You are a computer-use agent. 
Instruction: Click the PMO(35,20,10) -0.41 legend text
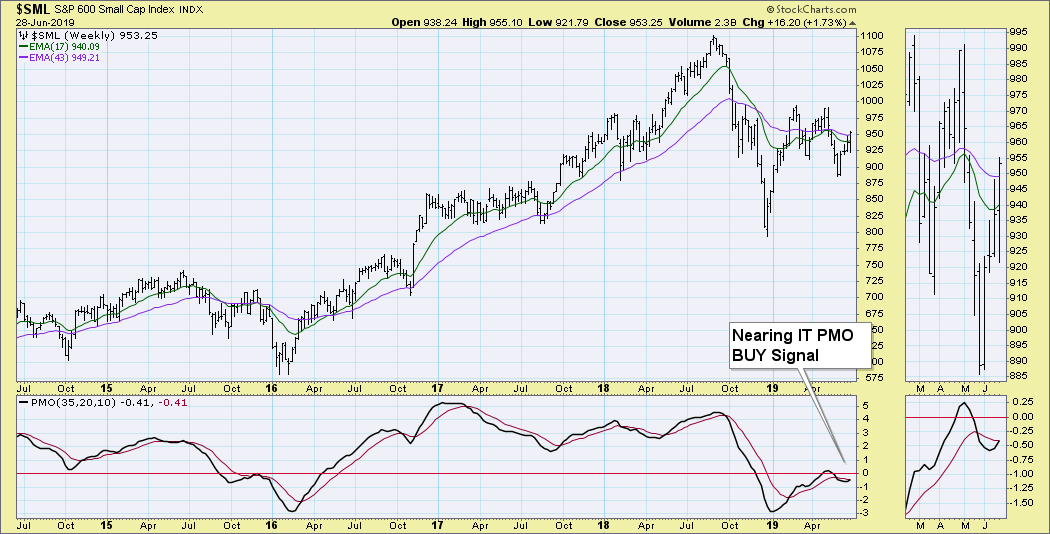[92, 403]
